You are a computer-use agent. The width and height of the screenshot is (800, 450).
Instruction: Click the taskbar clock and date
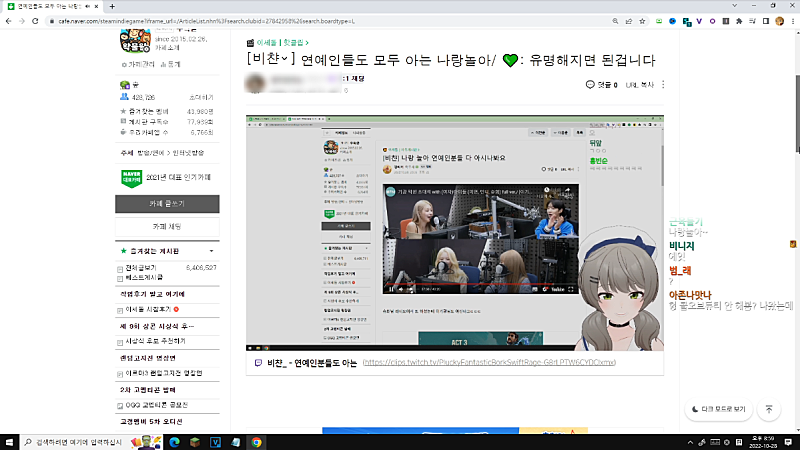762,442
